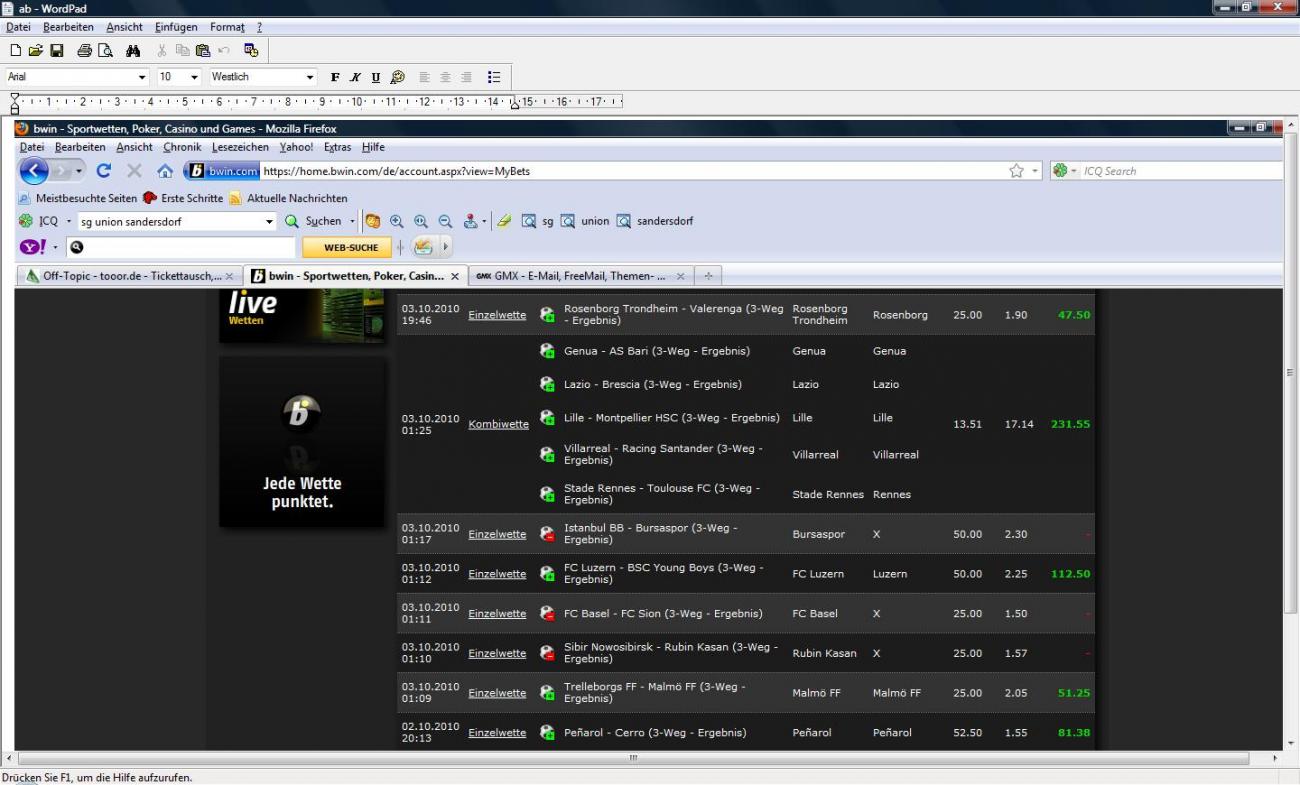Click the Firefox reload icon
The image size is (1300, 785).
pos(104,171)
